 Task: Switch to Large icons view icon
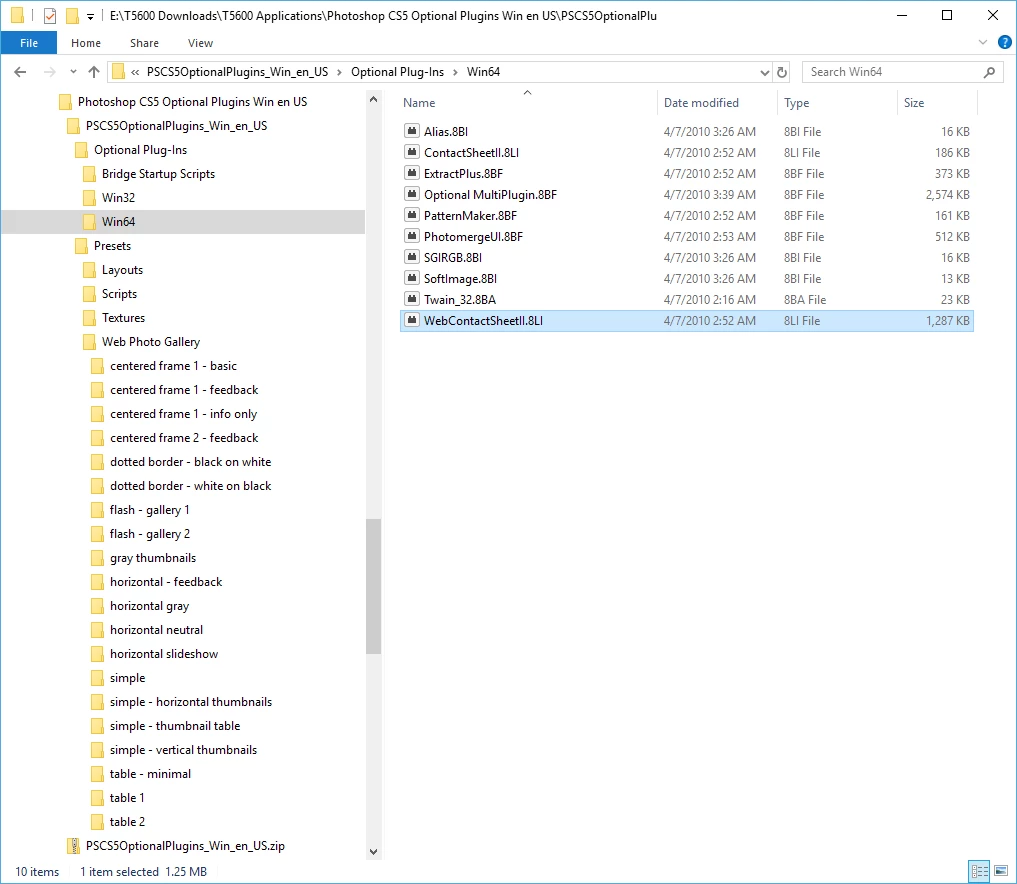[1001, 870]
